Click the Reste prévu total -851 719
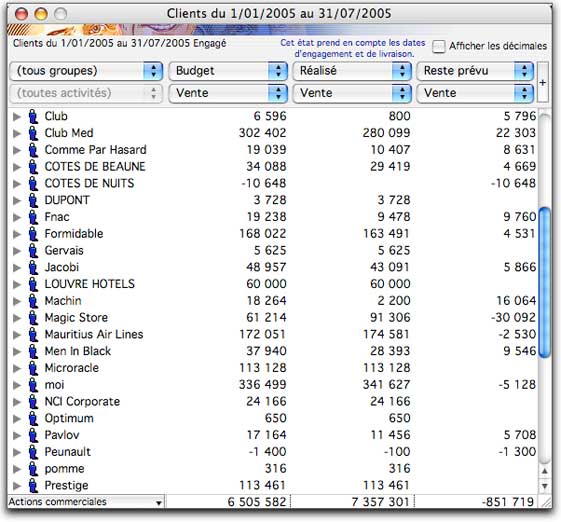The width and height of the screenshot is (561, 522). 507,502
